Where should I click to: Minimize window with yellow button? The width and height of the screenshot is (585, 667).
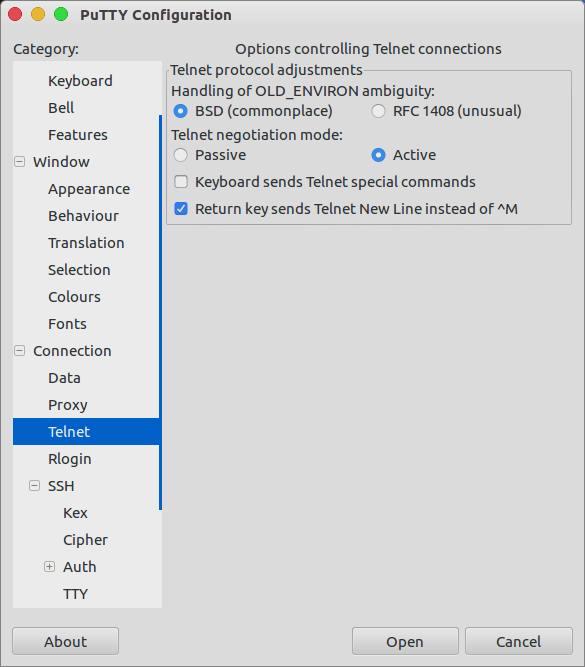pos(38,14)
